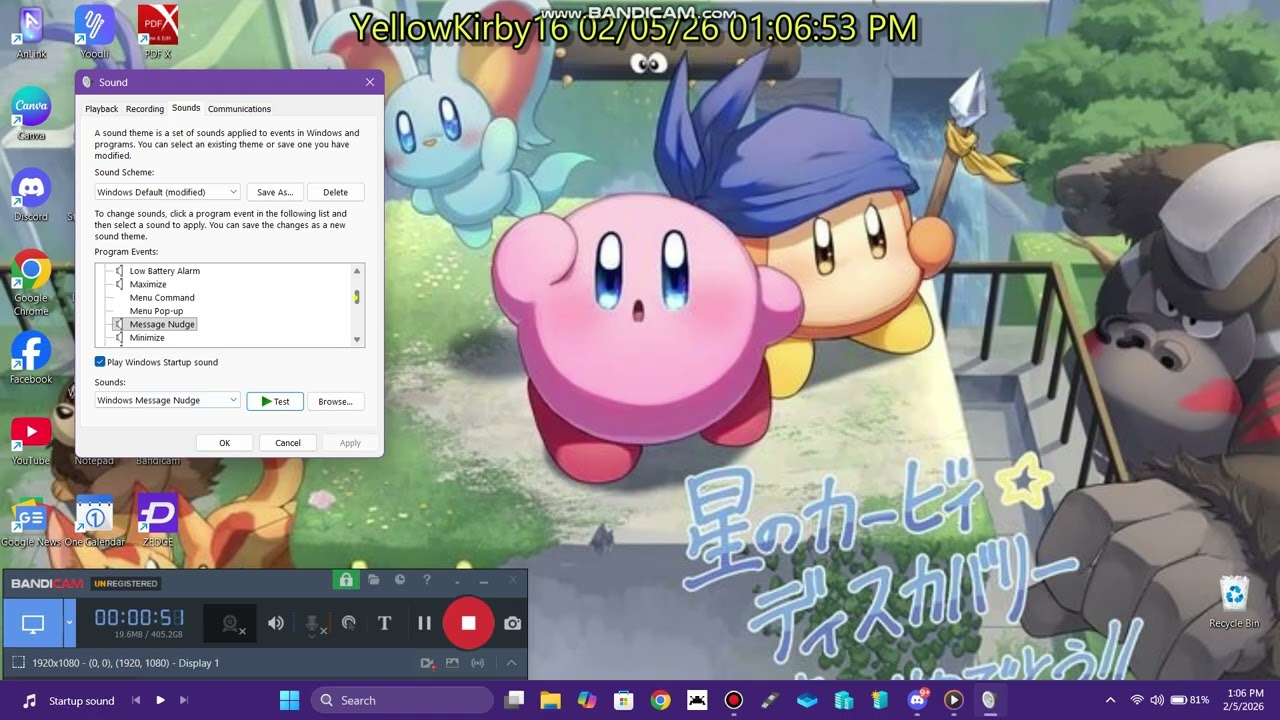The height and width of the screenshot is (720, 1280).
Task: Open One Calendar desktop shortcut
Action: click(95, 520)
